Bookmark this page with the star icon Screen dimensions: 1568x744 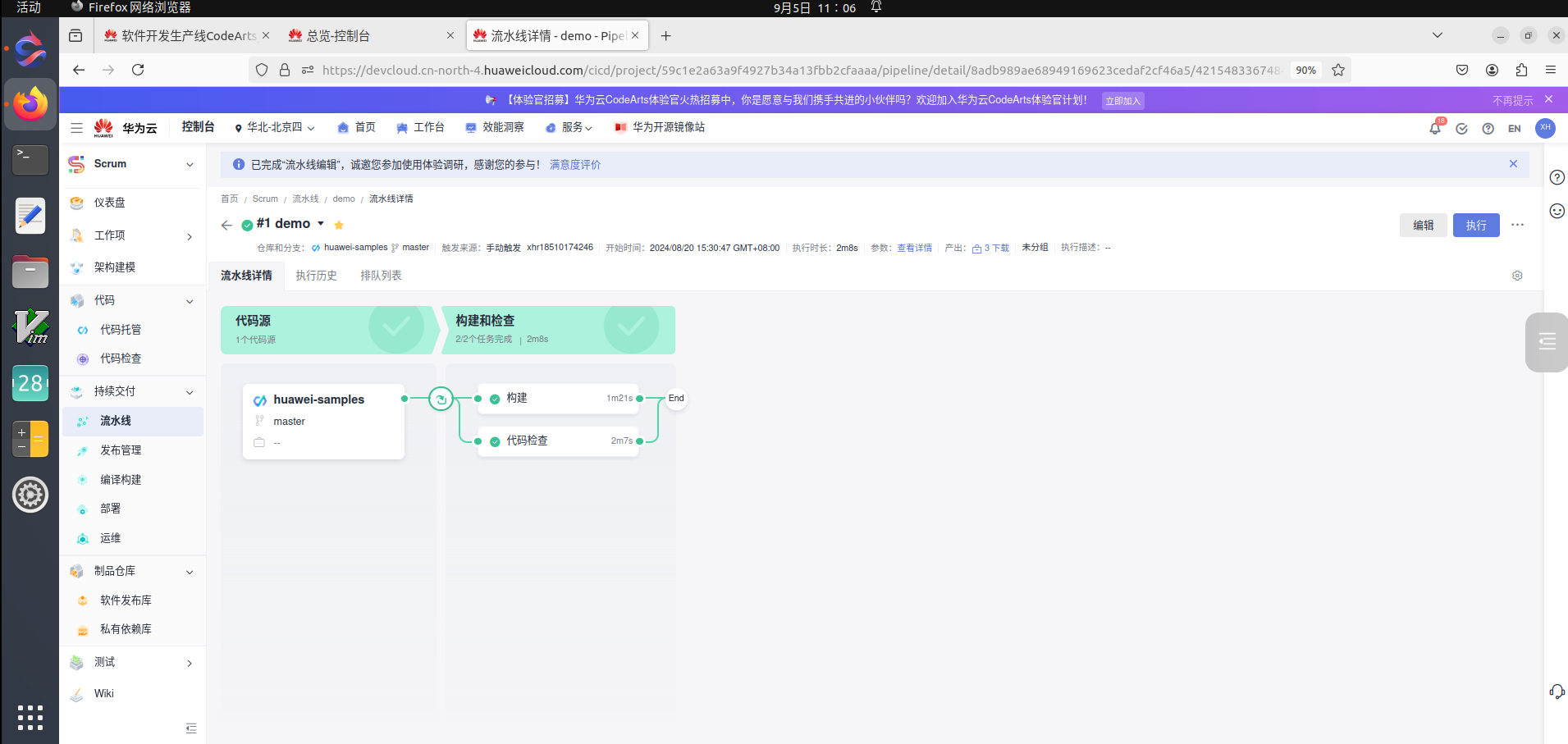tap(1338, 70)
